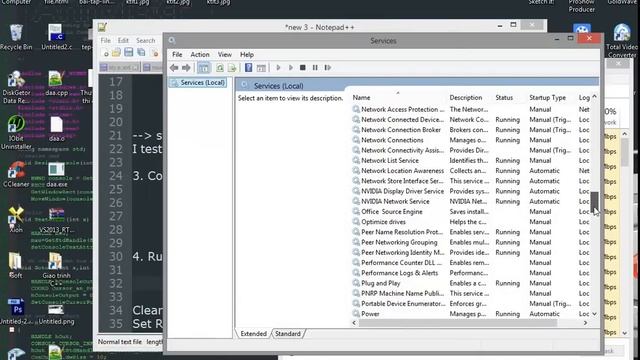Select daa.o desktop file icon
640x360 pixels.
click(x=56, y=129)
